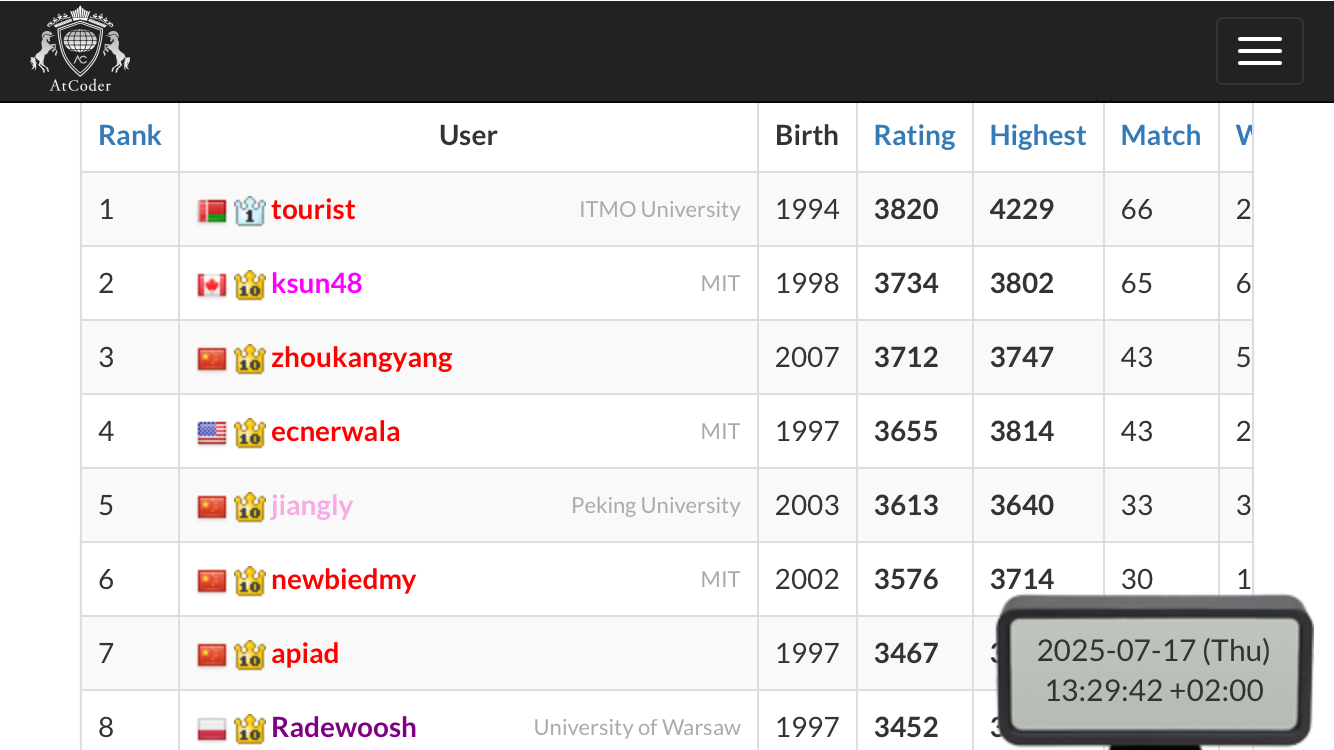Image resolution: width=1334 pixels, height=750 pixels.
Task: Click Peking University affiliation text
Action: coord(656,506)
